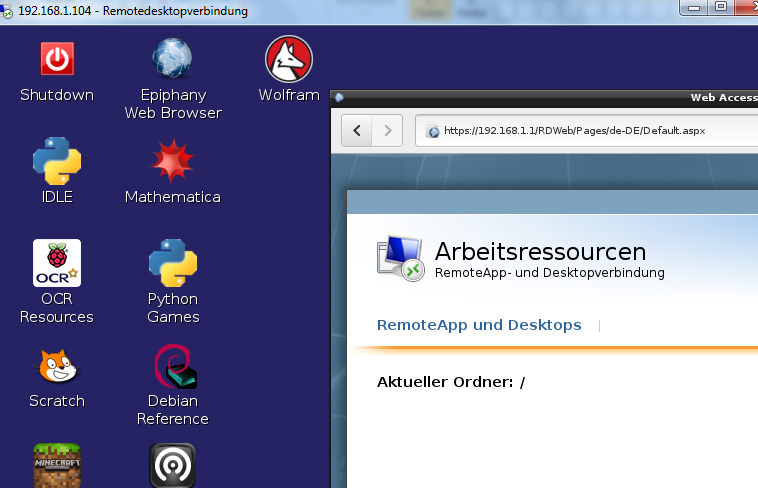Select the RemoteApp und Desktops tab
The image size is (758, 488).
(479, 325)
